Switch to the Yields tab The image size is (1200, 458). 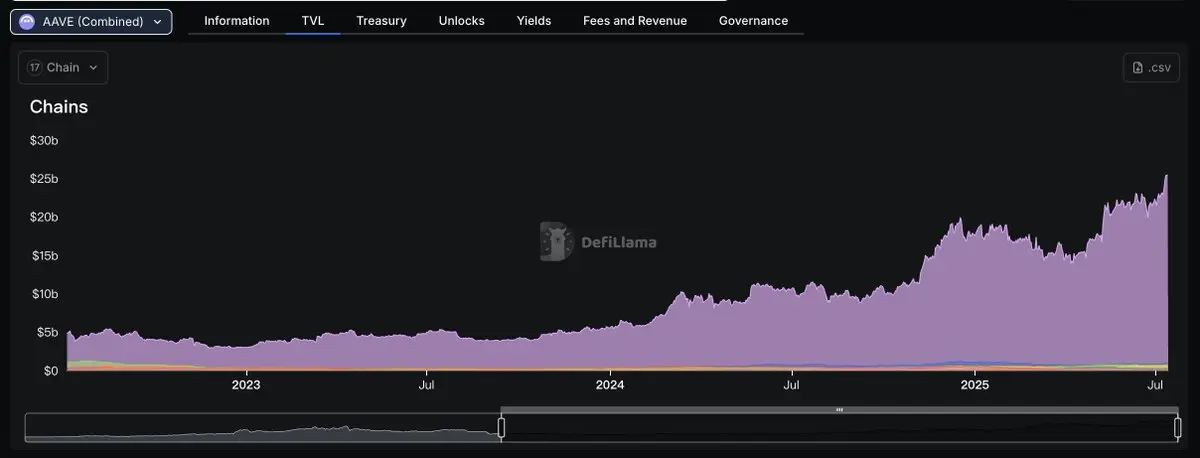[x=534, y=21]
